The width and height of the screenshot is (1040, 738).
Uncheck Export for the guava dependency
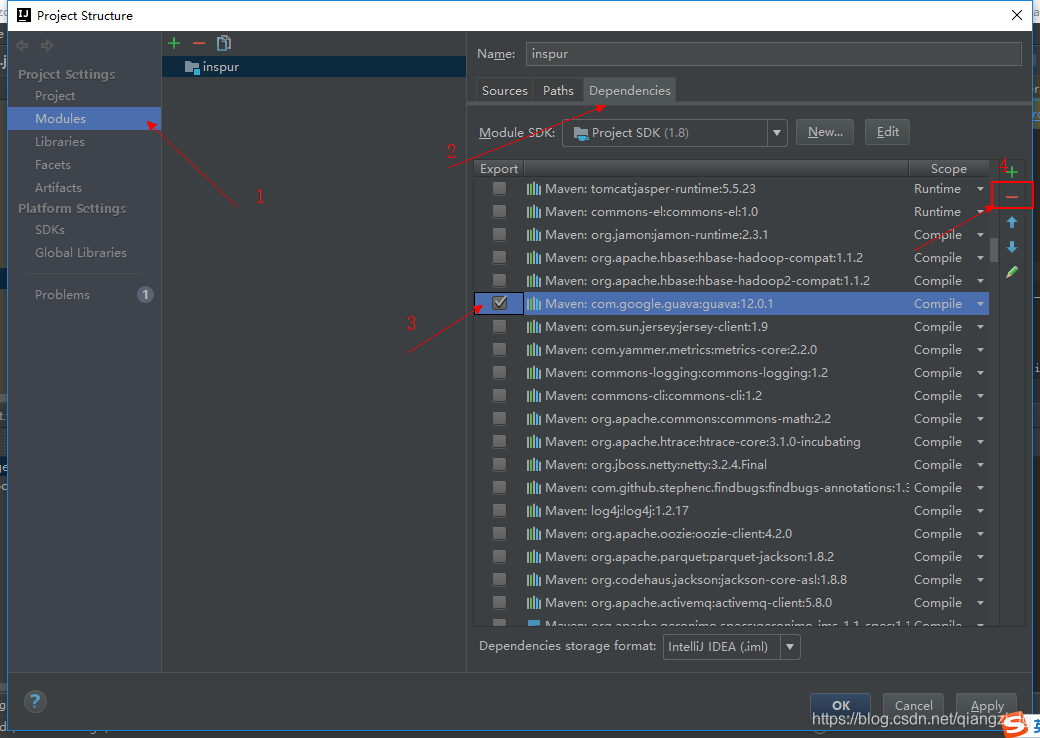[x=499, y=302]
